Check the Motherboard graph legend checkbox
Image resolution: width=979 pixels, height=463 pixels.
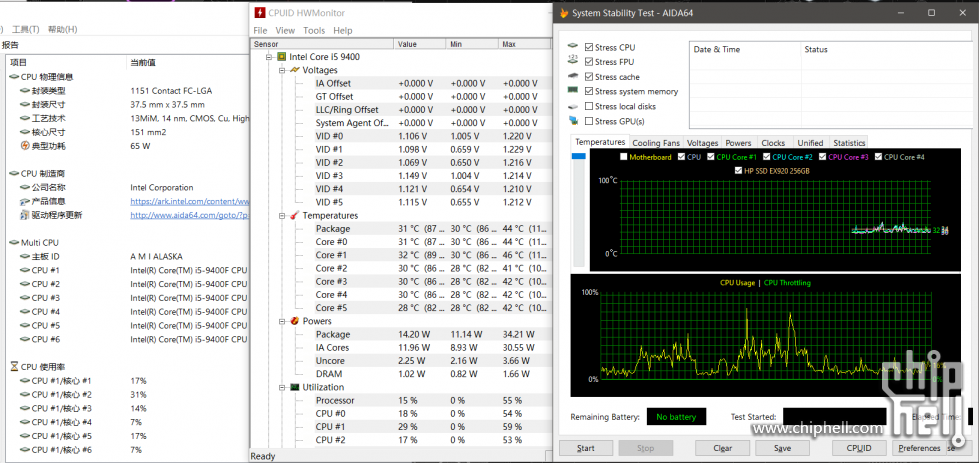[624, 157]
